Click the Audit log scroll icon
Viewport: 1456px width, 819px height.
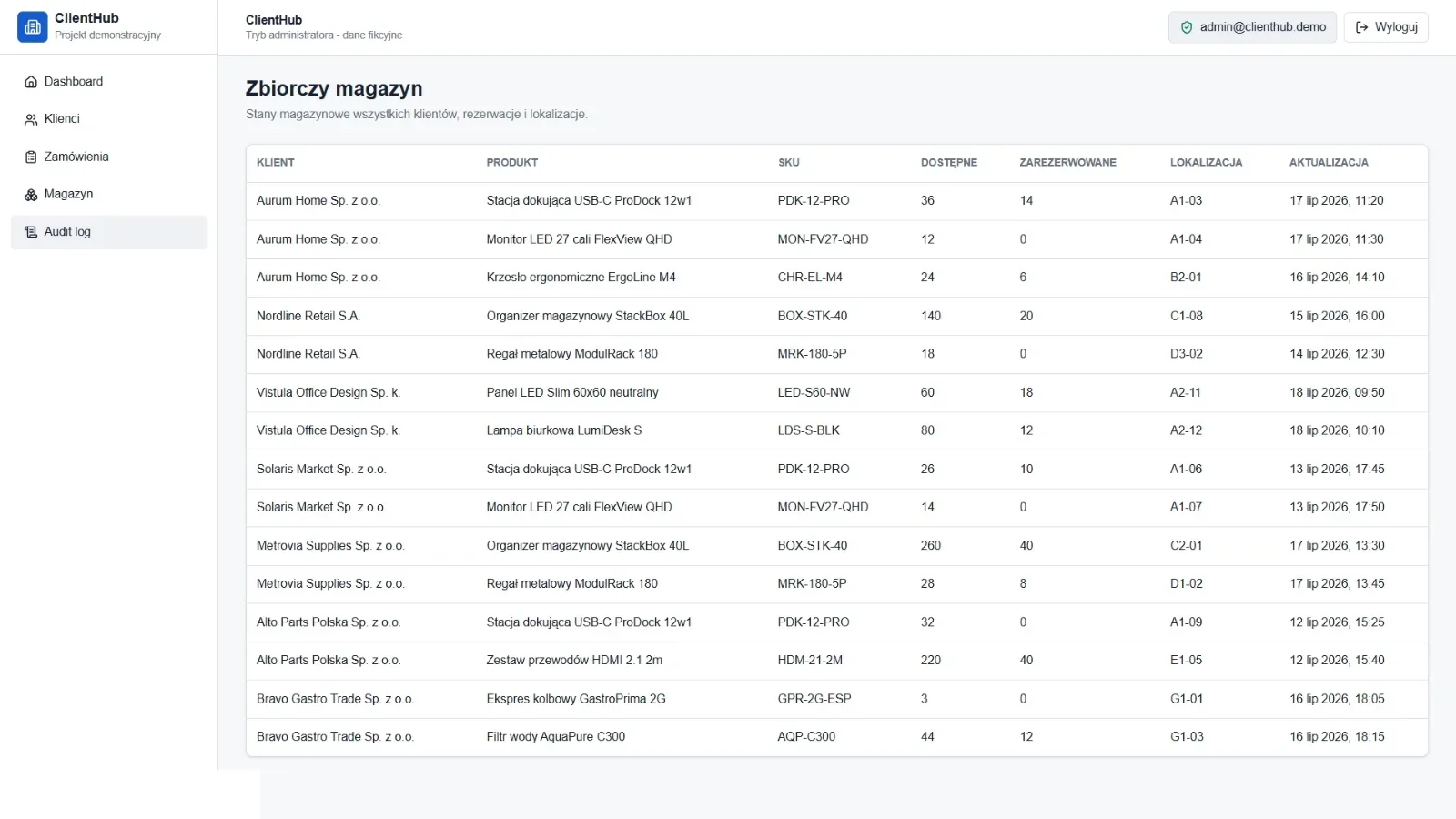(31, 232)
